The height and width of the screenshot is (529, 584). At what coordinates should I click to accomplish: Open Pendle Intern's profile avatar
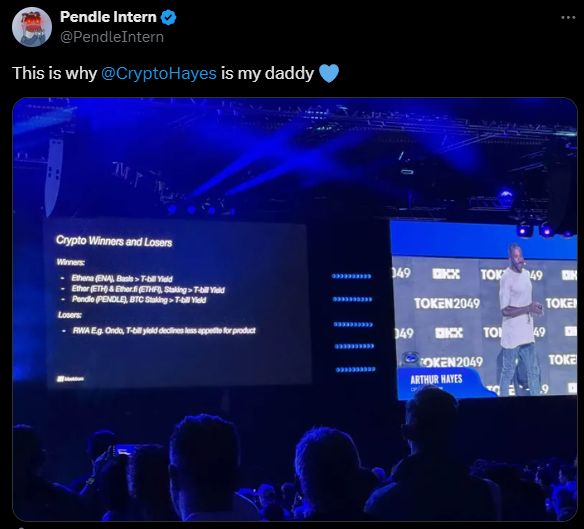pyautogui.click(x=32, y=27)
